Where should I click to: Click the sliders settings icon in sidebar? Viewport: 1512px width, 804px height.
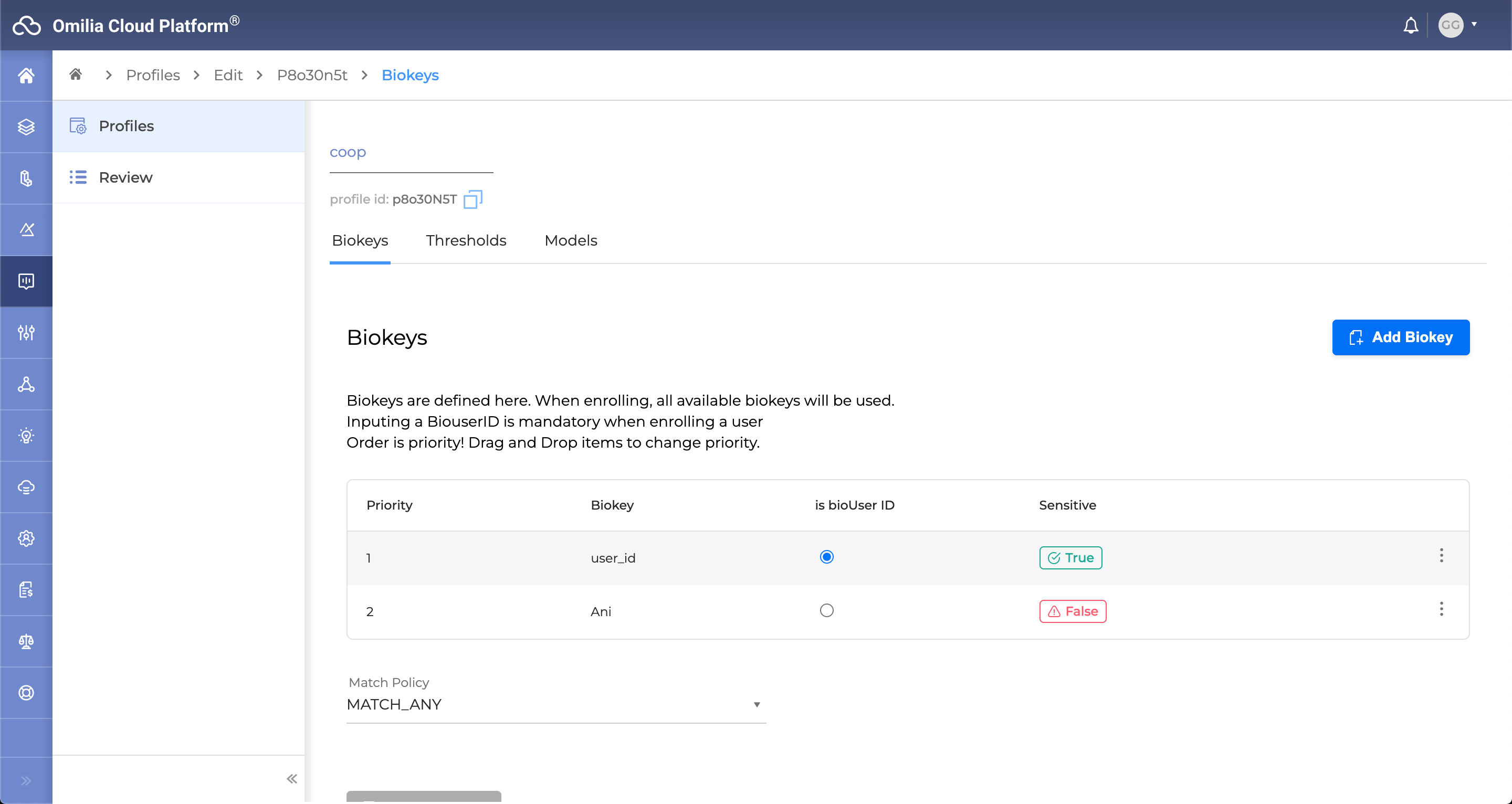(x=26, y=333)
